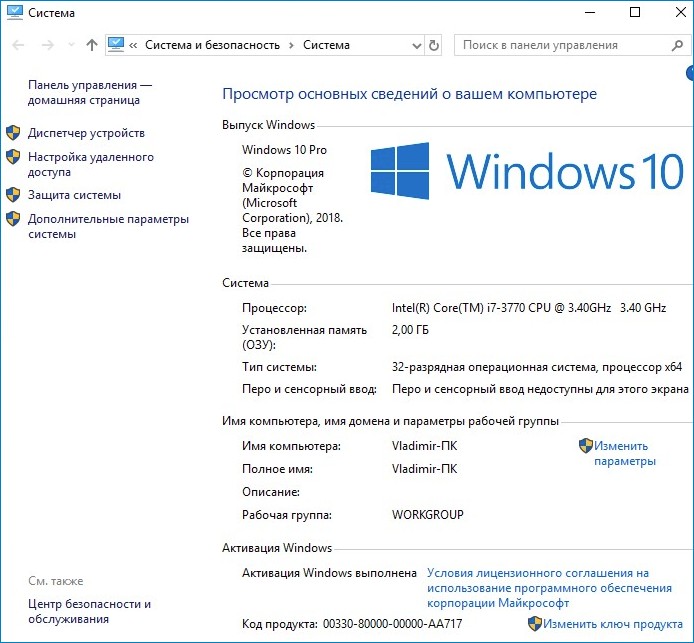Click the installed memory value '2,00 ГБ'

click(410, 330)
